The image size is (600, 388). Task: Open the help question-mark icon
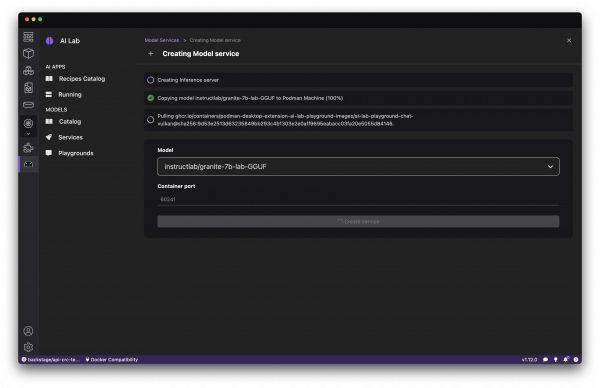point(576,360)
